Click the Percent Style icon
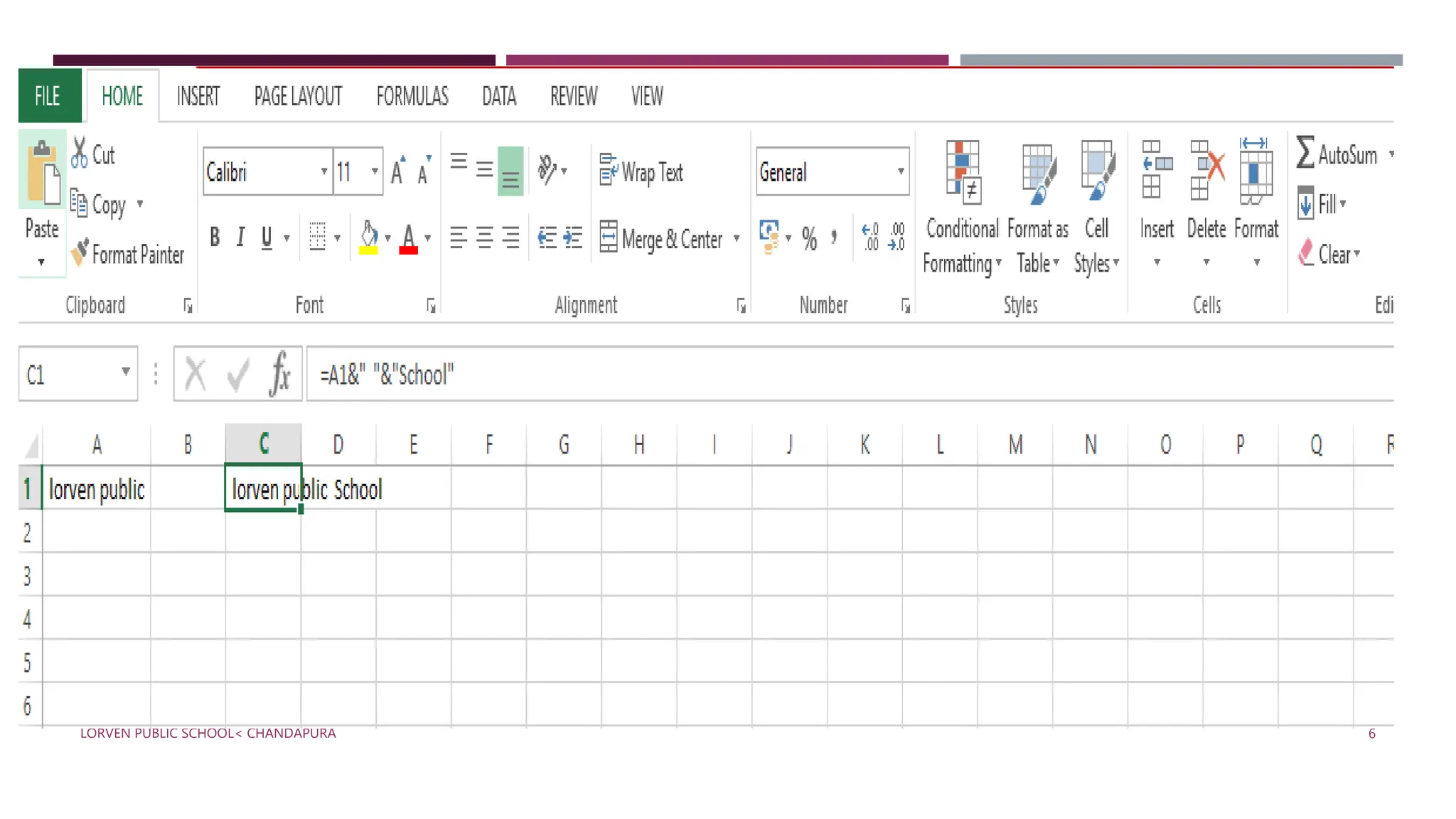 click(809, 239)
